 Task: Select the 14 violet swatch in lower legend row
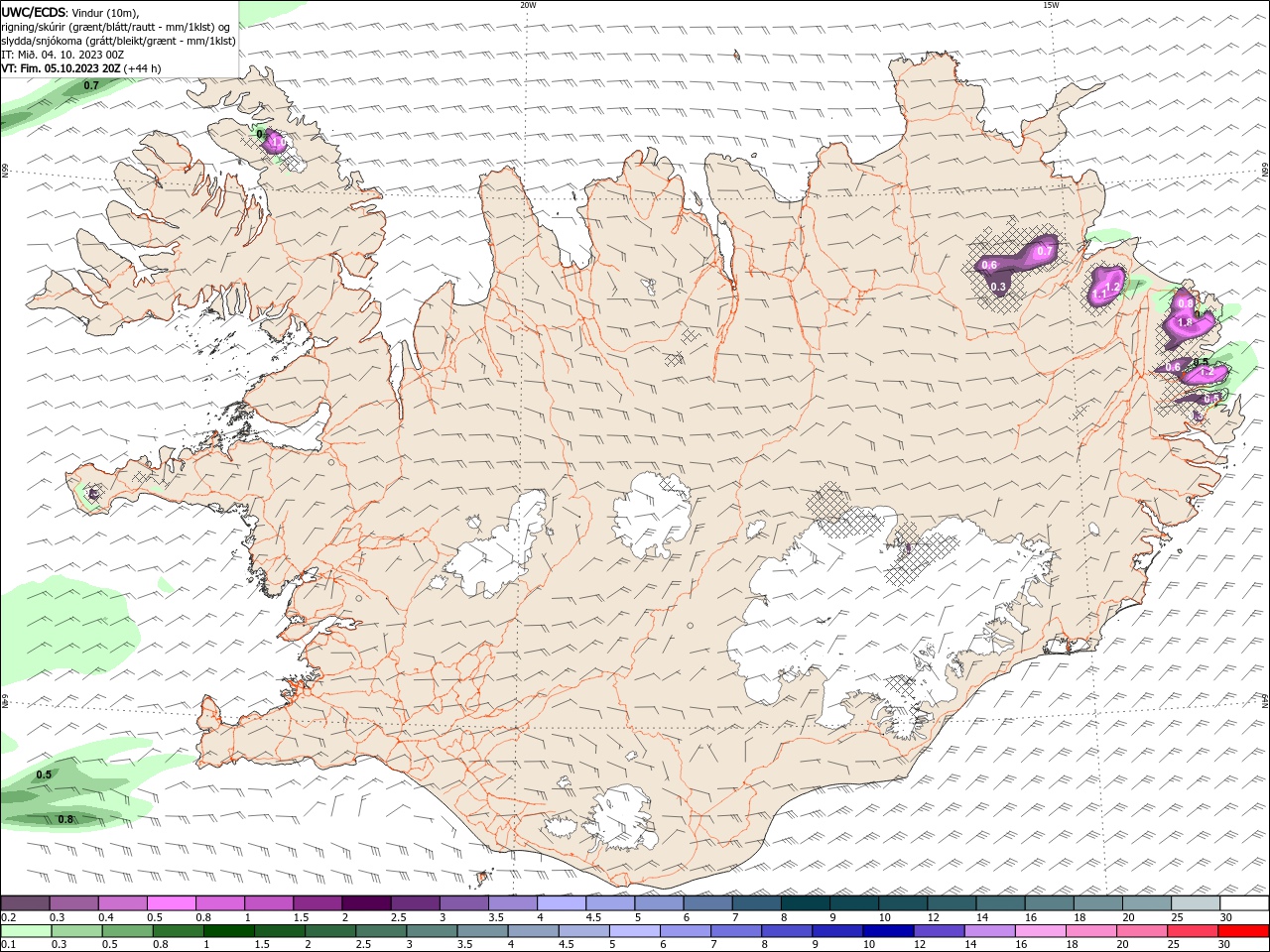[x=990, y=931]
